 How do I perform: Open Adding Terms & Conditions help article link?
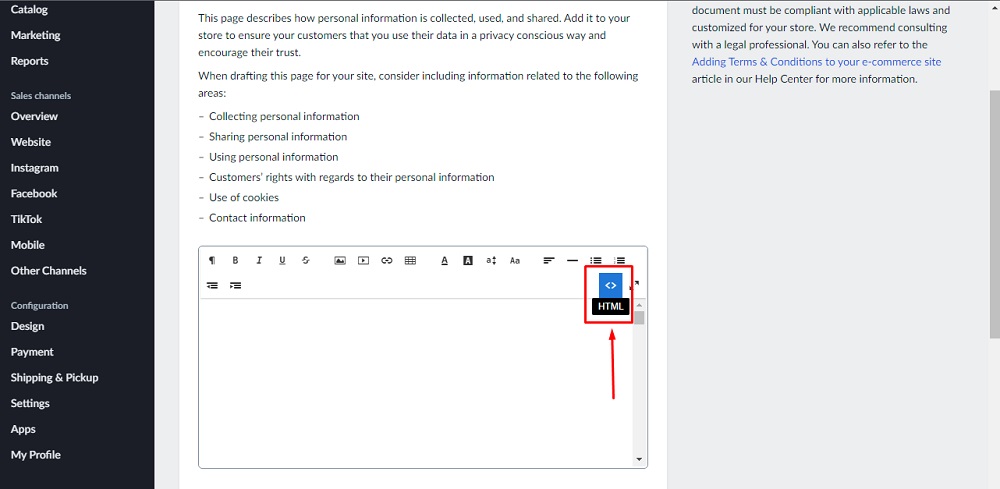[816, 62]
